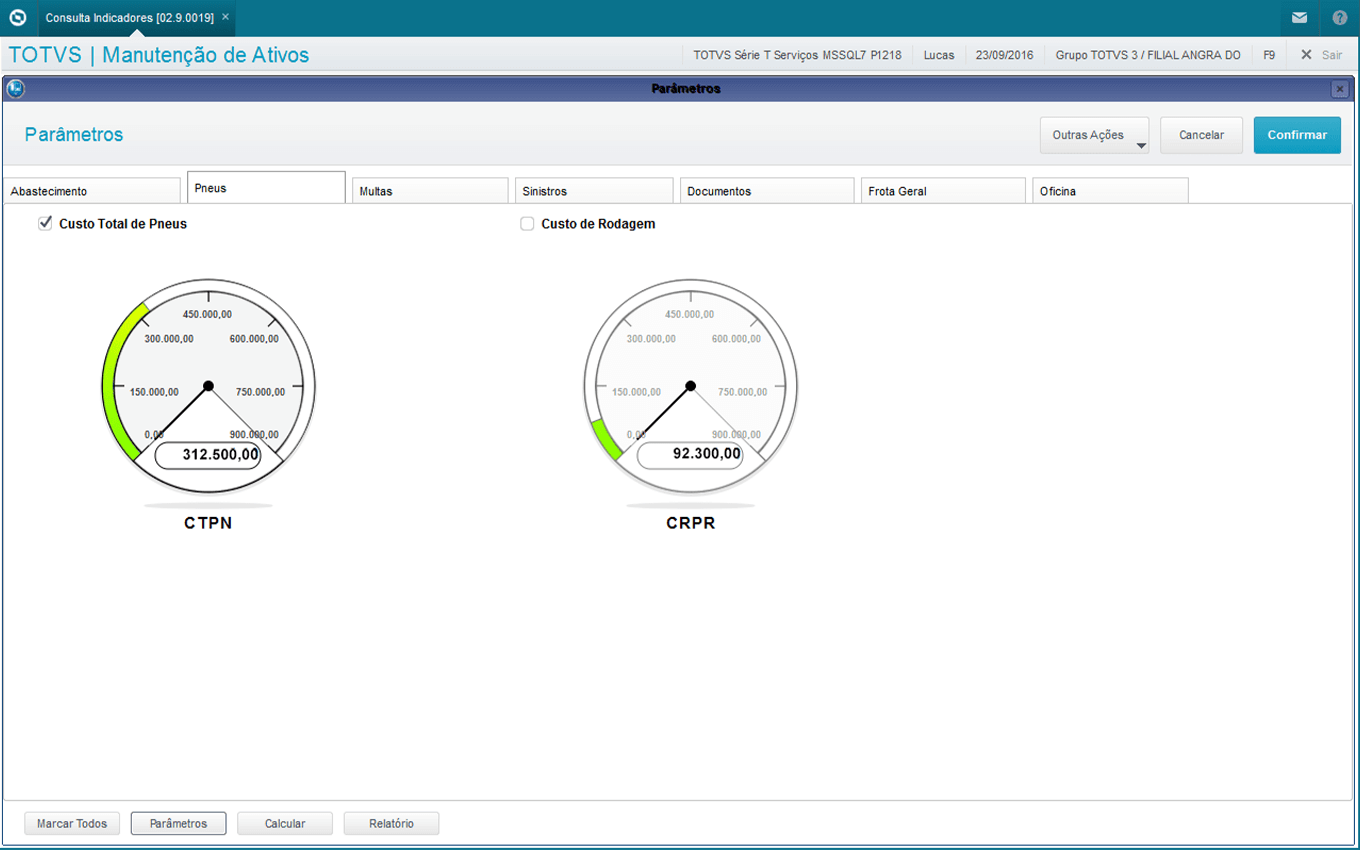Click the TOTVS logo icon at top-left

[x=17, y=18]
